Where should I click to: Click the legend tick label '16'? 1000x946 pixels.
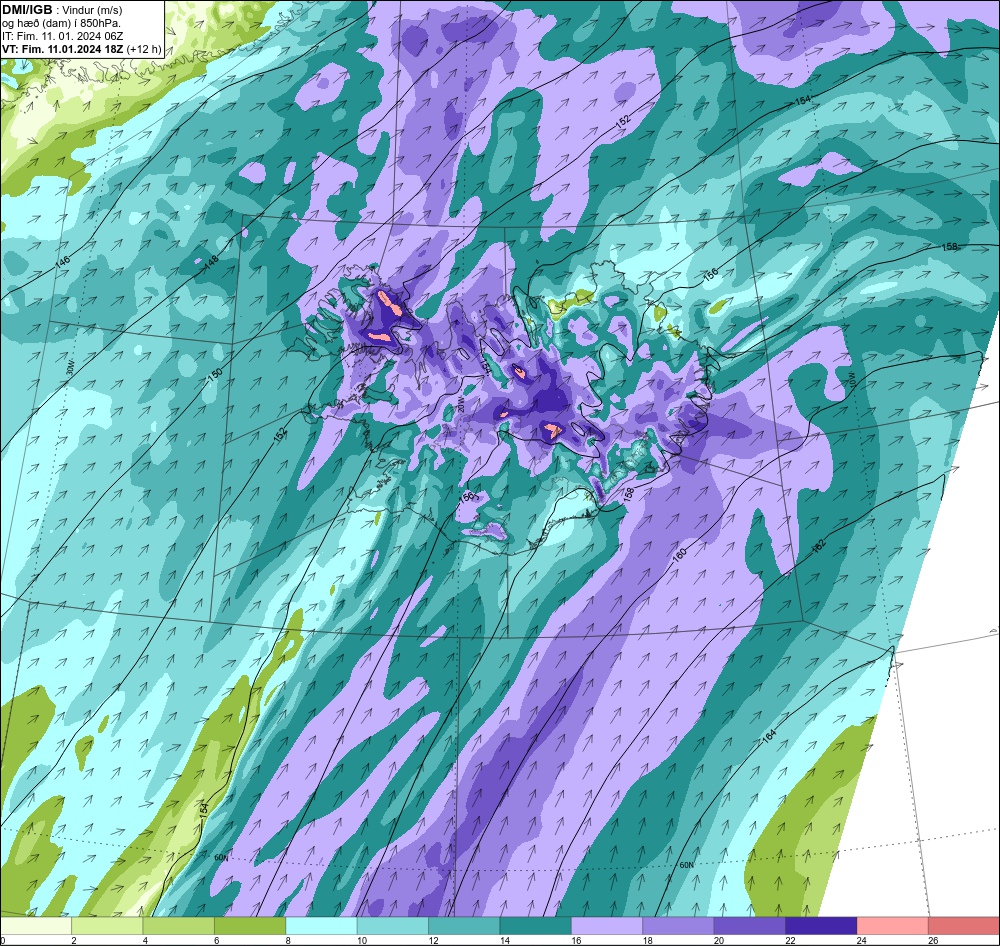point(576,940)
